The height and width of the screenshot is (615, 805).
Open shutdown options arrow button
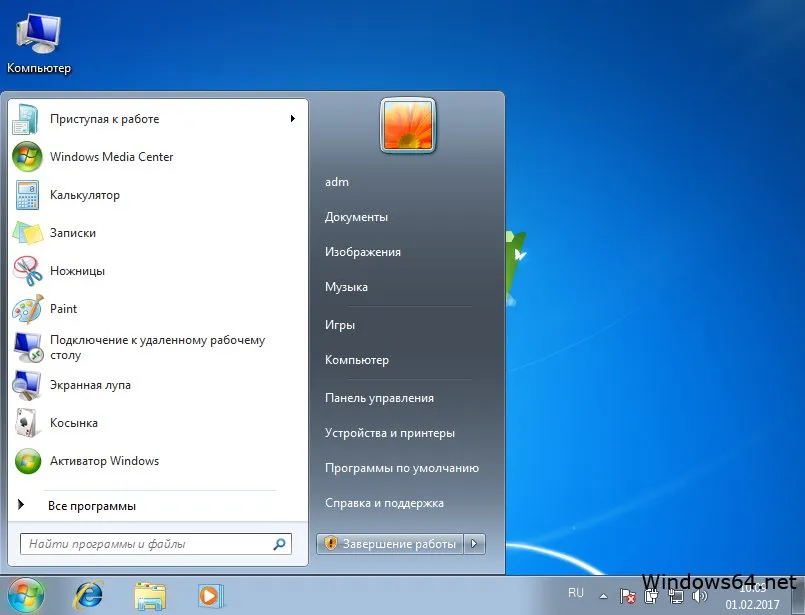[474, 544]
